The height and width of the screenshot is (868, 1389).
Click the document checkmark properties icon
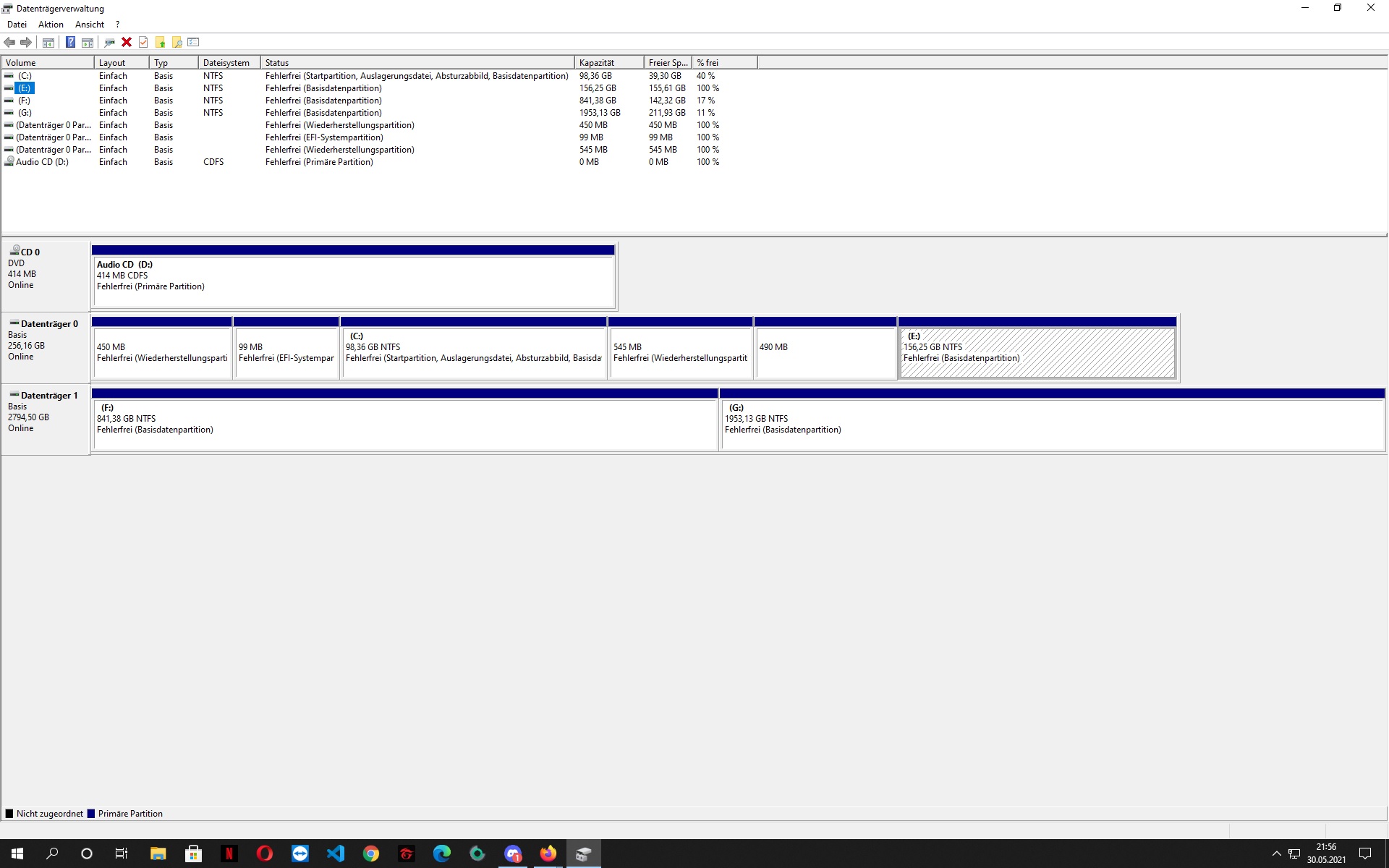tap(143, 43)
